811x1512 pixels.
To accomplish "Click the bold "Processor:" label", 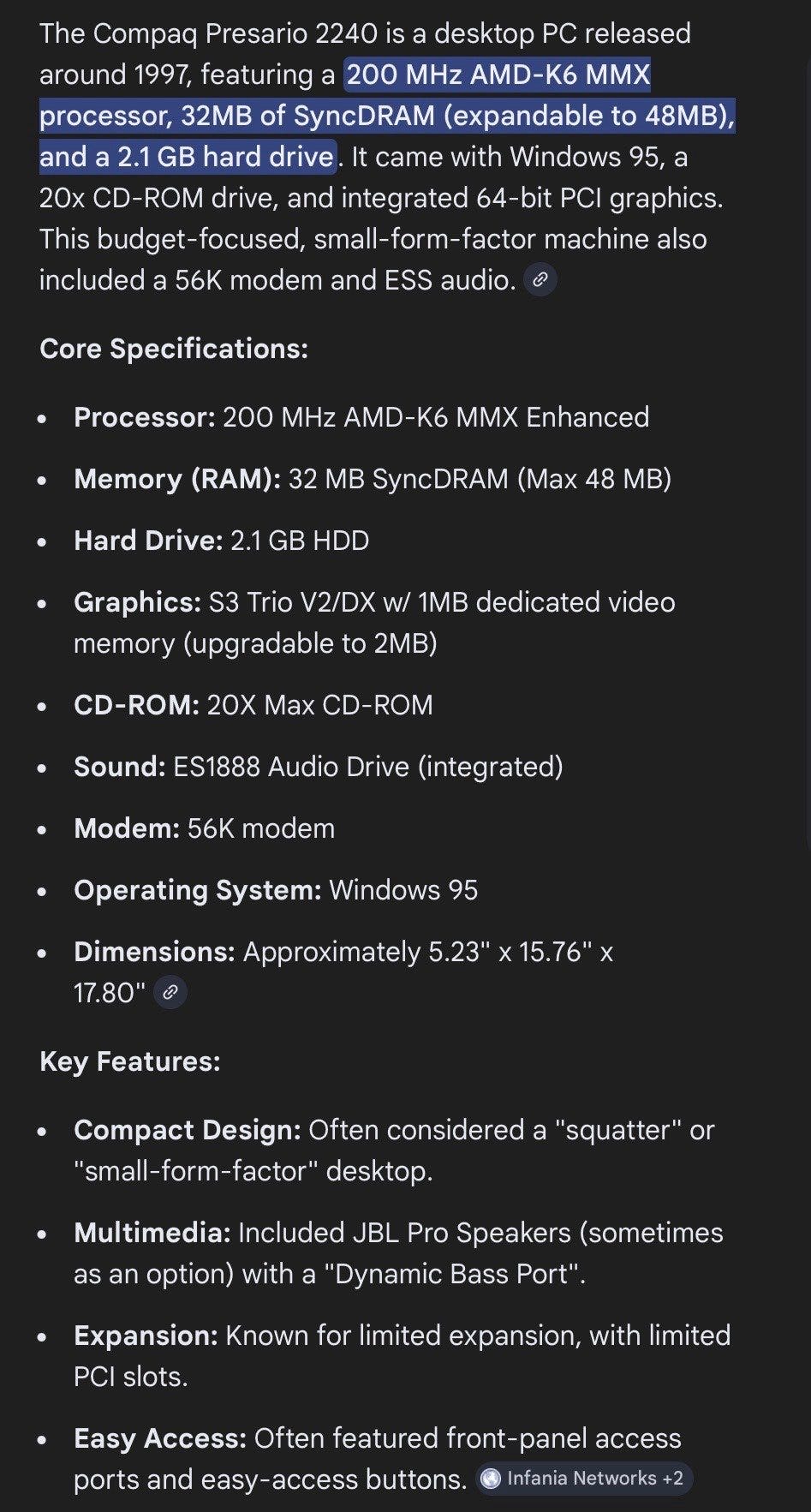I will click(145, 417).
